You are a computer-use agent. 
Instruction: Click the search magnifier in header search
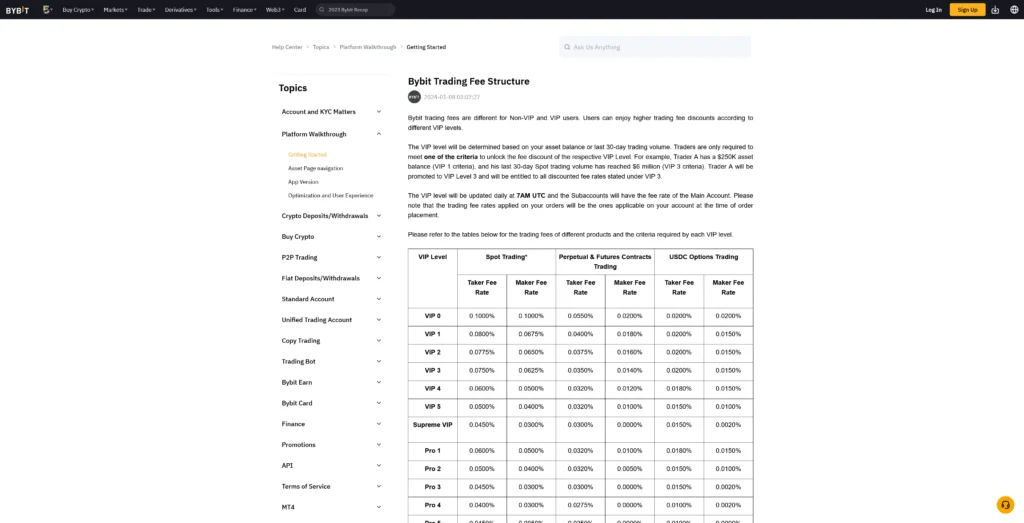(321, 10)
